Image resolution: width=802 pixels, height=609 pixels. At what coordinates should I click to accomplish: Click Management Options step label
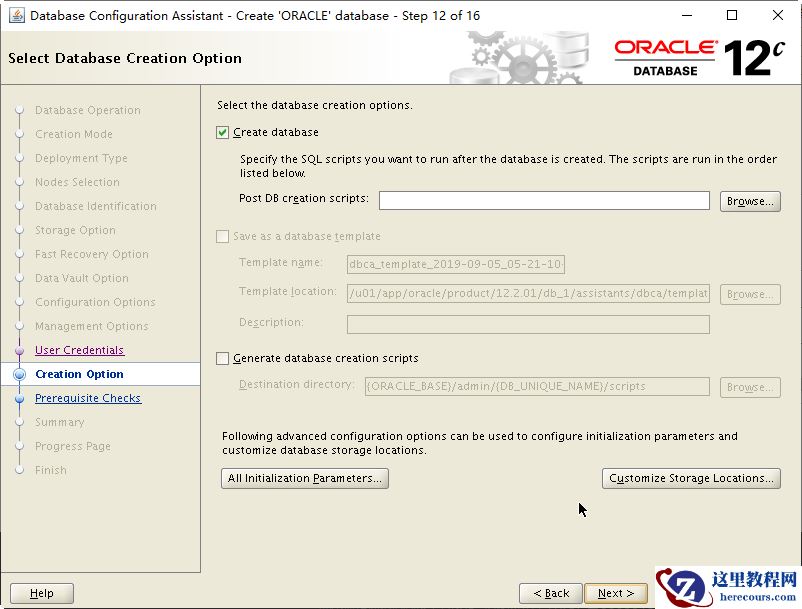tap(92, 327)
